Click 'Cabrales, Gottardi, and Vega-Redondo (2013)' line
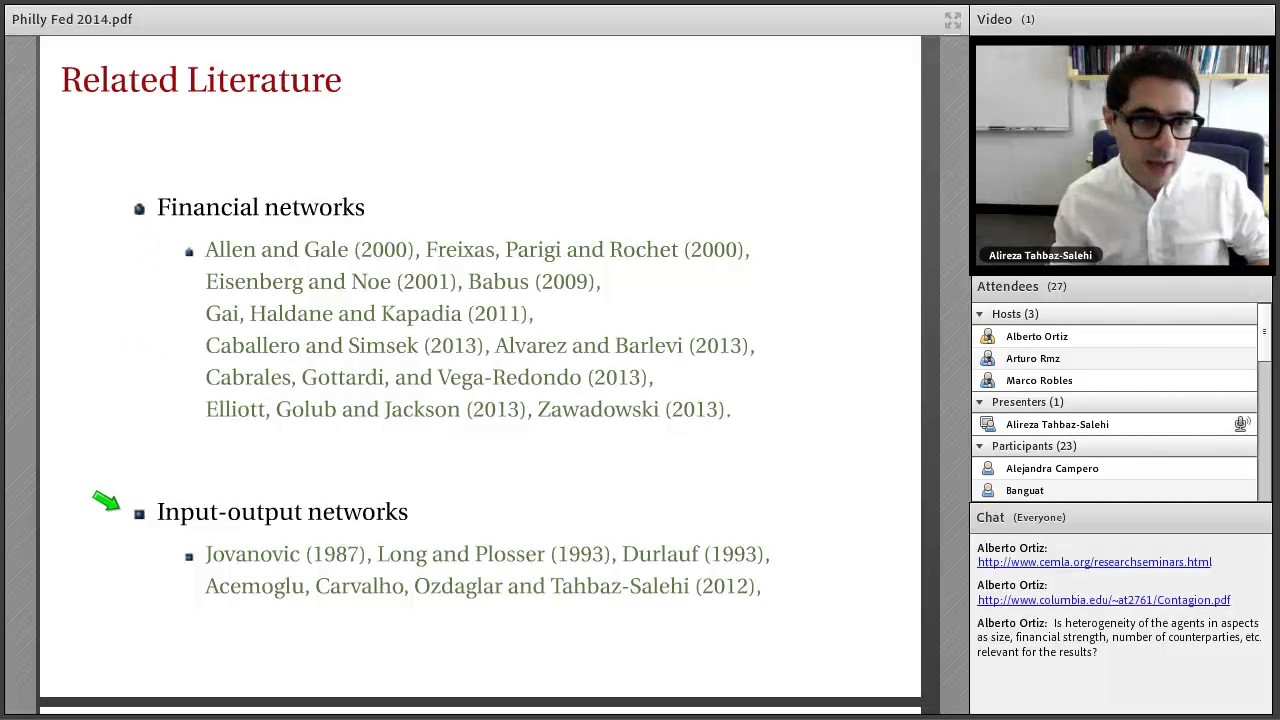Screen dimensions: 1280x720 click(x=429, y=378)
